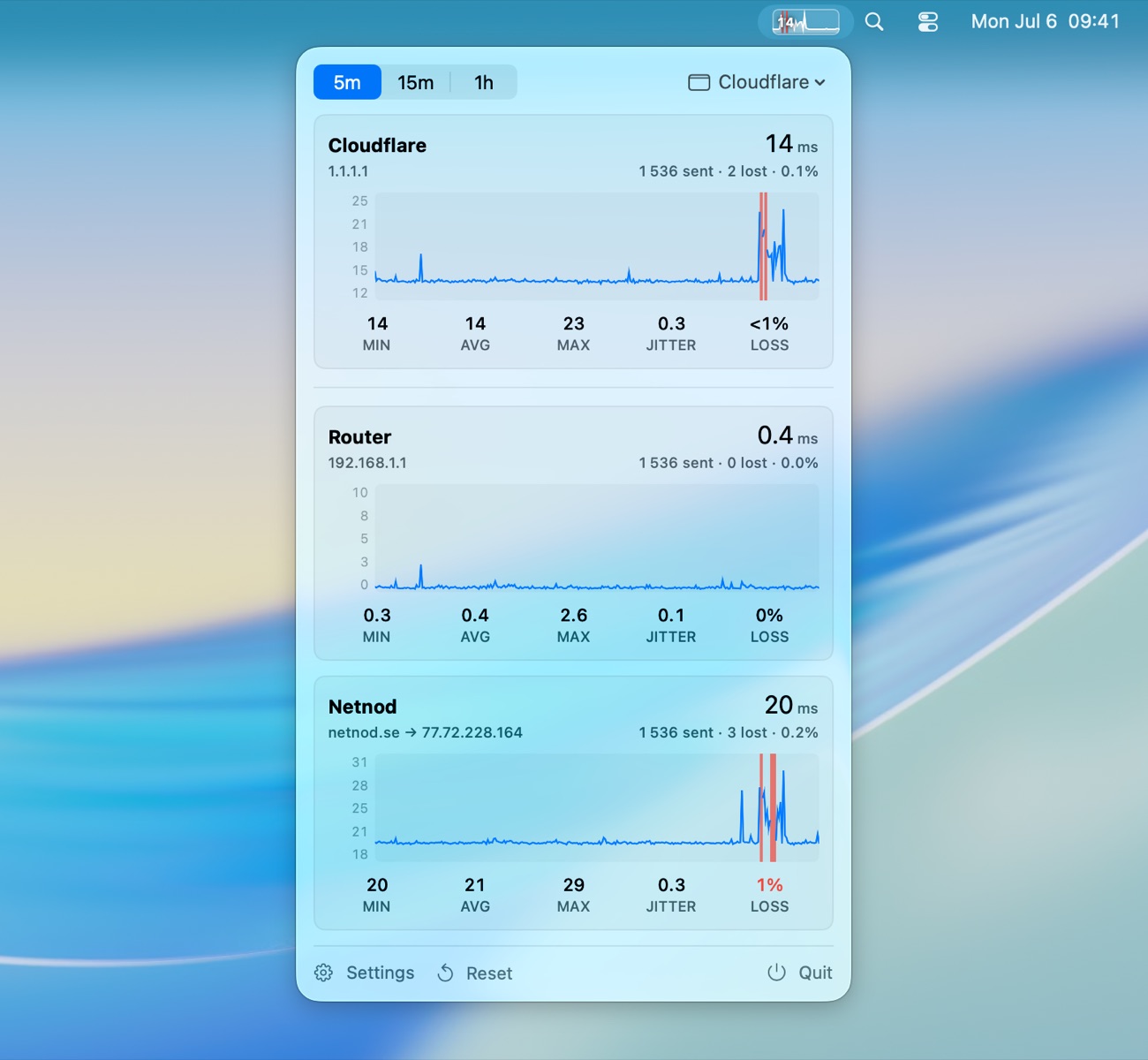The image size is (1148, 1060).
Task: Click the Router card title
Action: point(359,437)
